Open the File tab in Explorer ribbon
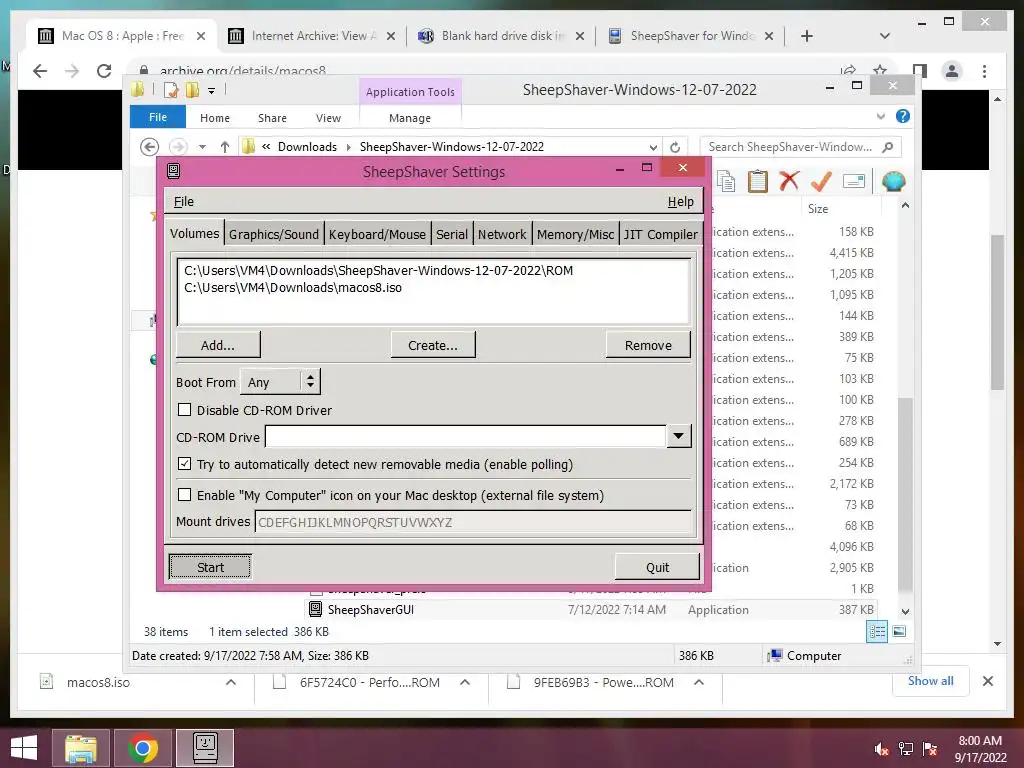Viewport: 1024px width, 768px height. point(158,118)
